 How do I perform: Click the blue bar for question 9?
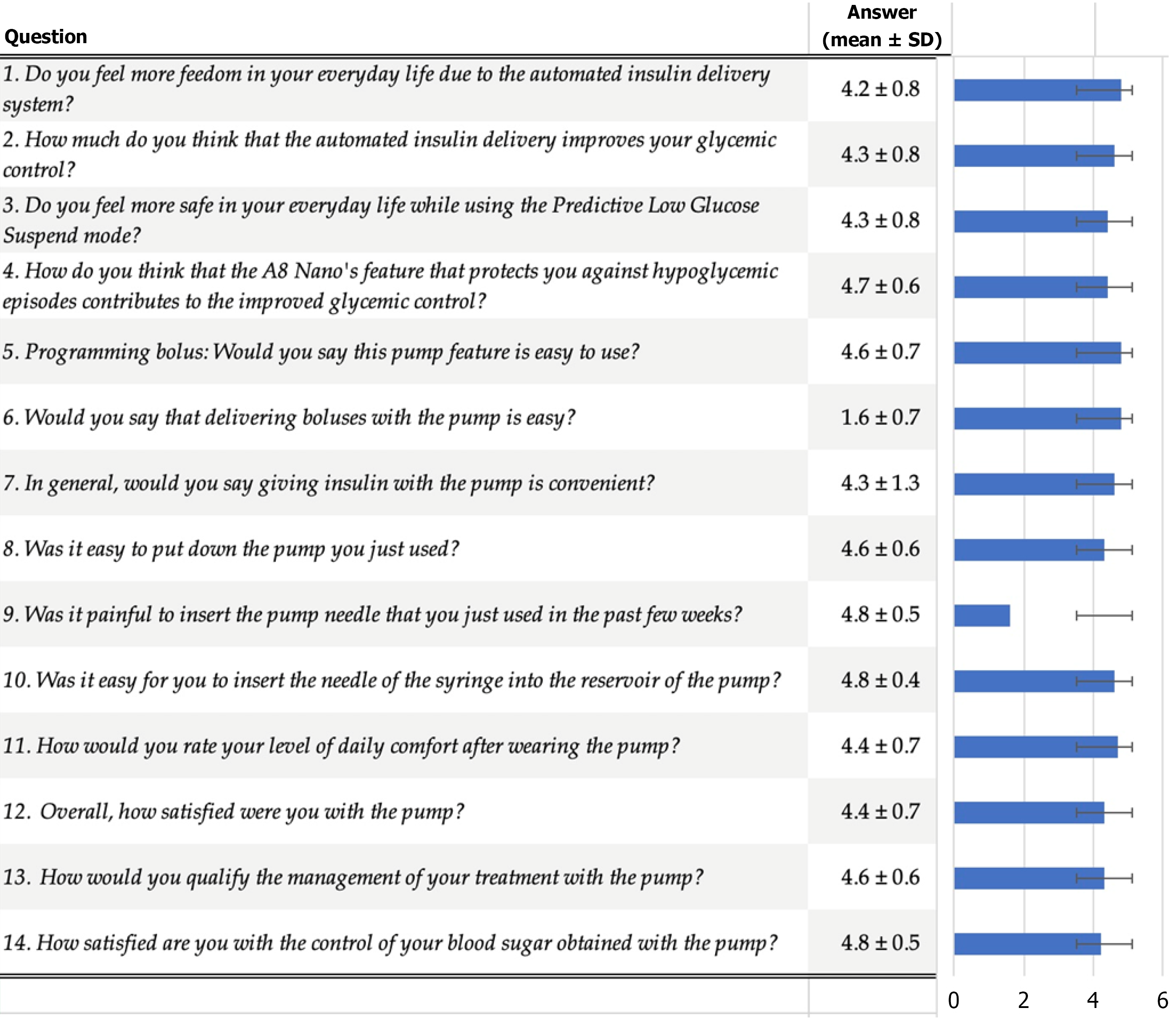pos(982,615)
